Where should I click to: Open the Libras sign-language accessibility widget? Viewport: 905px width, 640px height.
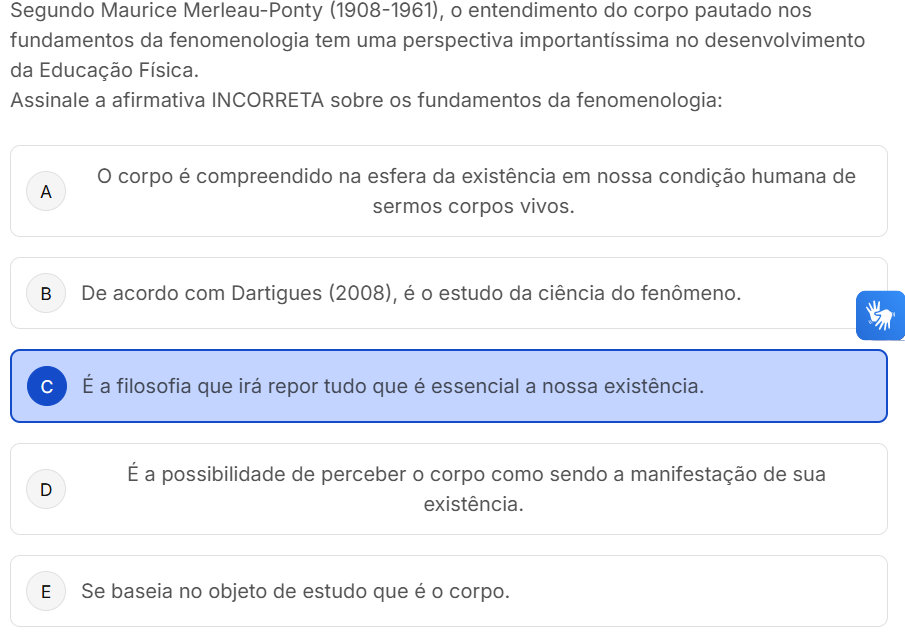tap(880, 316)
